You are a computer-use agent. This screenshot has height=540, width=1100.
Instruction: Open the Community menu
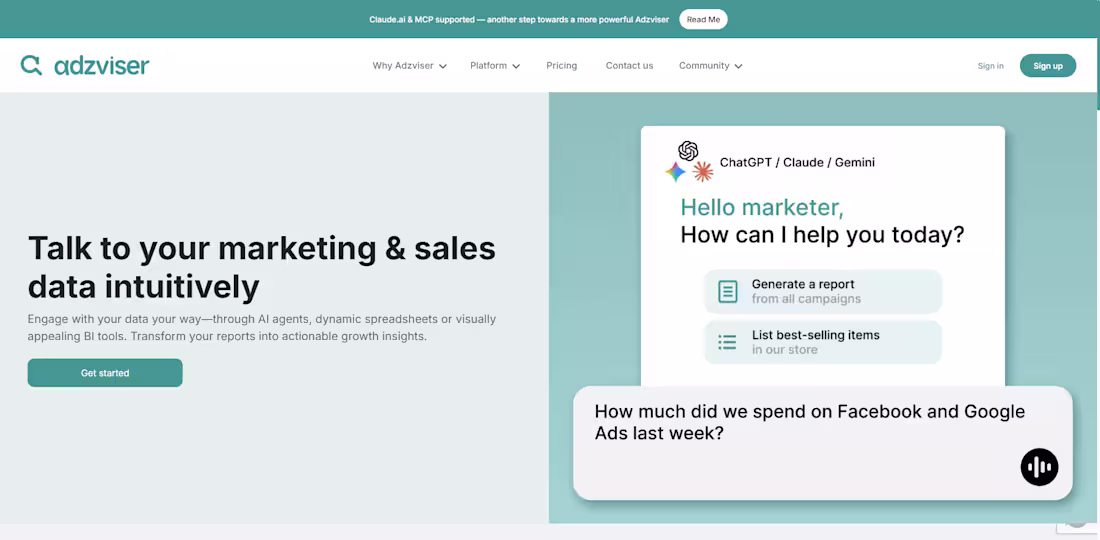[711, 66]
